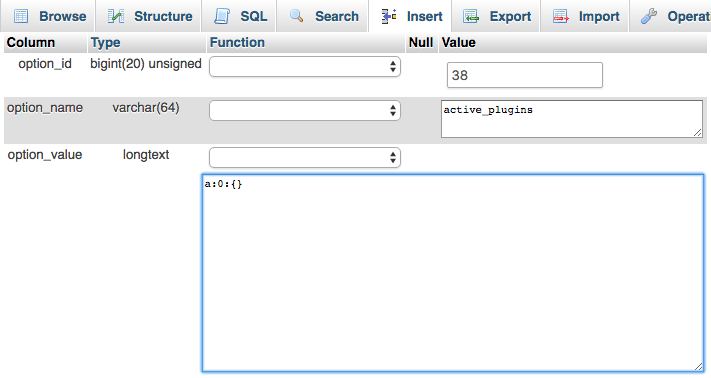711x378 pixels.
Task: Click the Export icon
Action: click(x=471, y=16)
